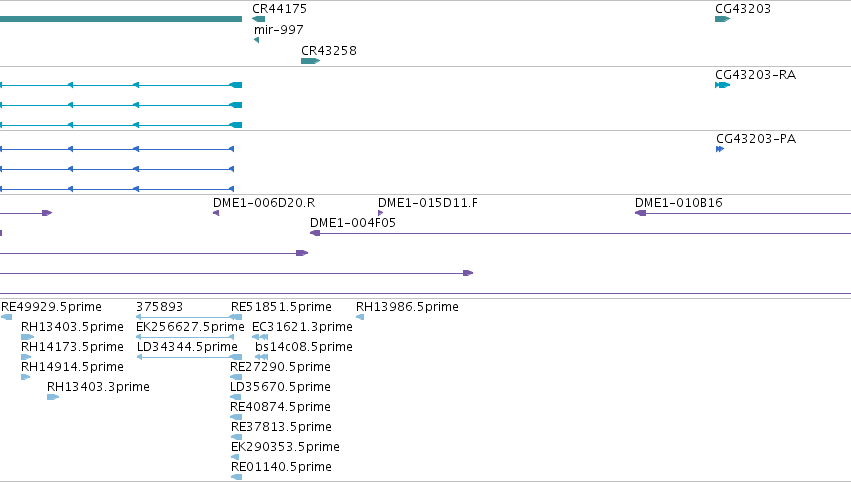Select the 375893 spliced alignment line
Viewport: 851px width, 482px height.
click(x=185, y=317)
